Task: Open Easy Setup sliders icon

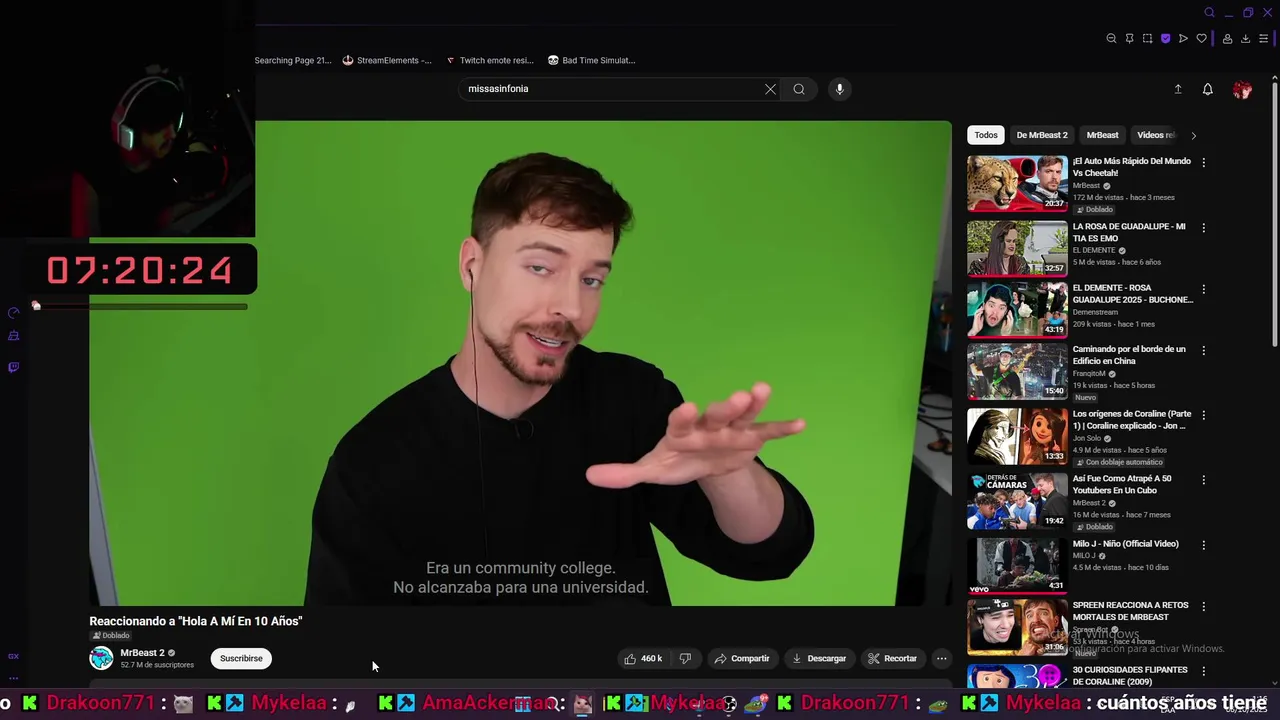Action: coord(1263,39)
